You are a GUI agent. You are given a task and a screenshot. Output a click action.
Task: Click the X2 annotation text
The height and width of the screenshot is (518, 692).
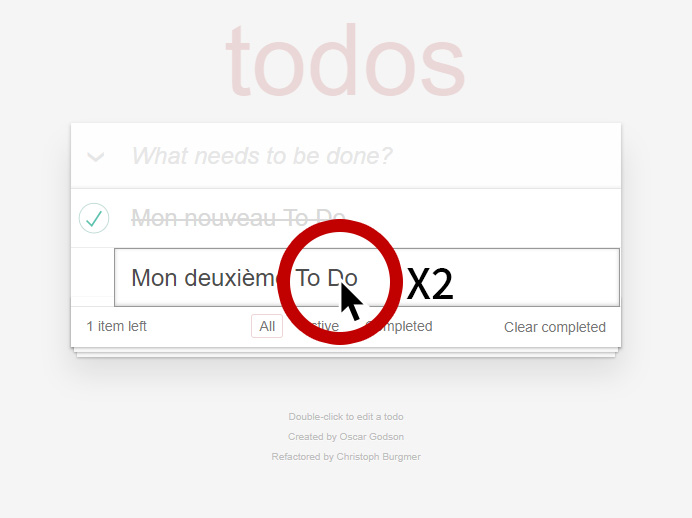point(429,284)
